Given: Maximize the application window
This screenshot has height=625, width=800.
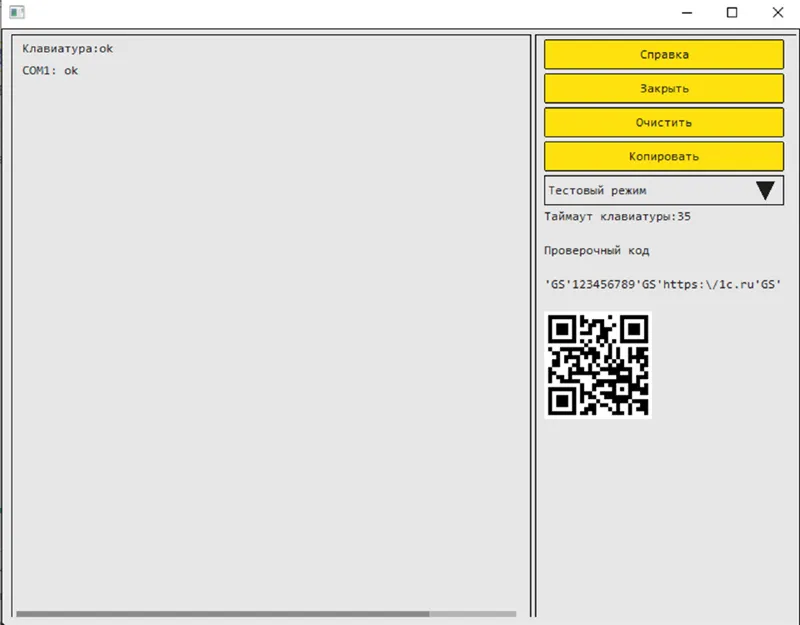Looking at the screenshot, I should coord(732,13).
